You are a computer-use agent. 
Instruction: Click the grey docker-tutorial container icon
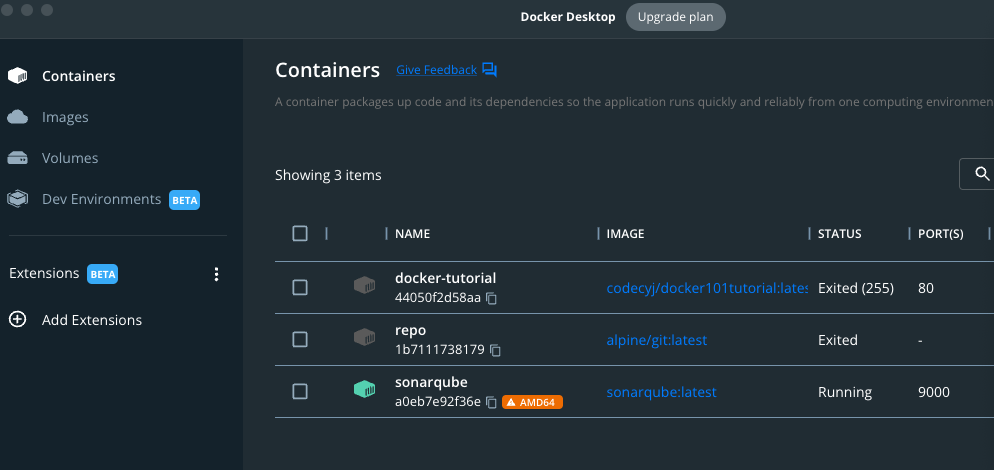pyautogui.click(x=365, y=285)
